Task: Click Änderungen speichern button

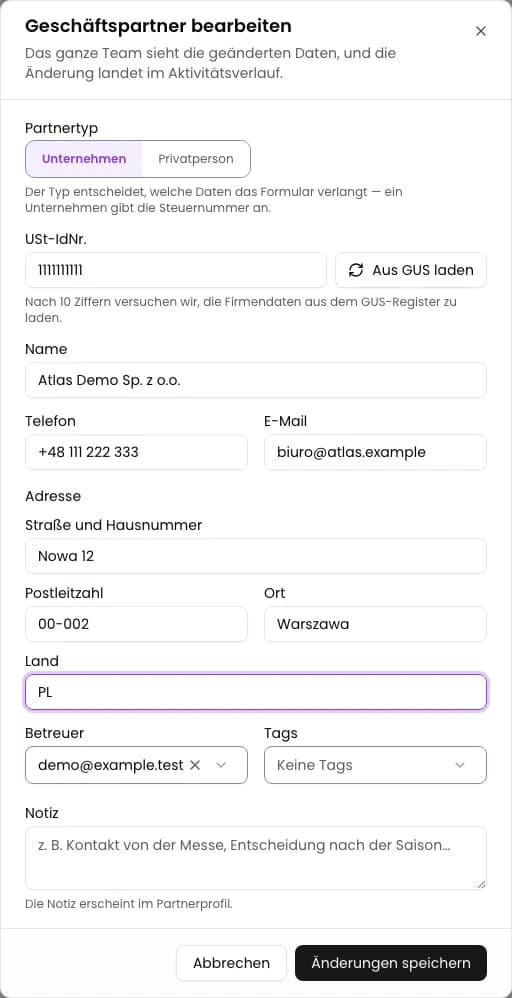Action: click(391, 963)
